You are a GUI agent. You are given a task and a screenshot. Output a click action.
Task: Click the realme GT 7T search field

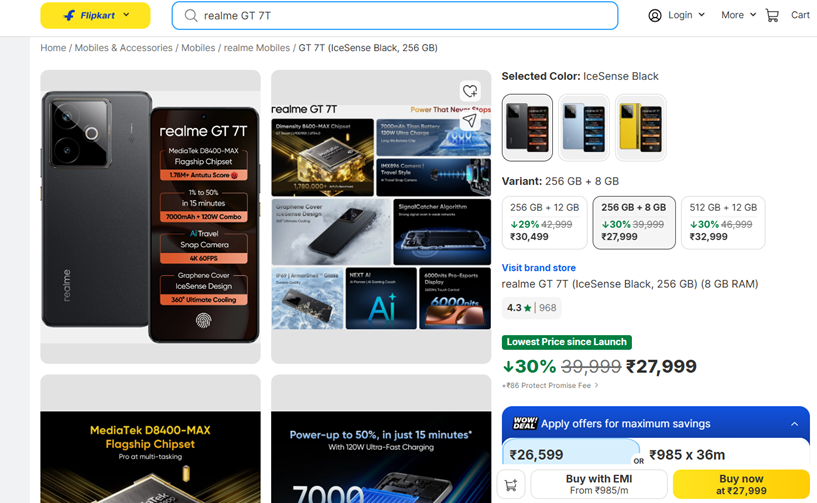coord(400,16)
